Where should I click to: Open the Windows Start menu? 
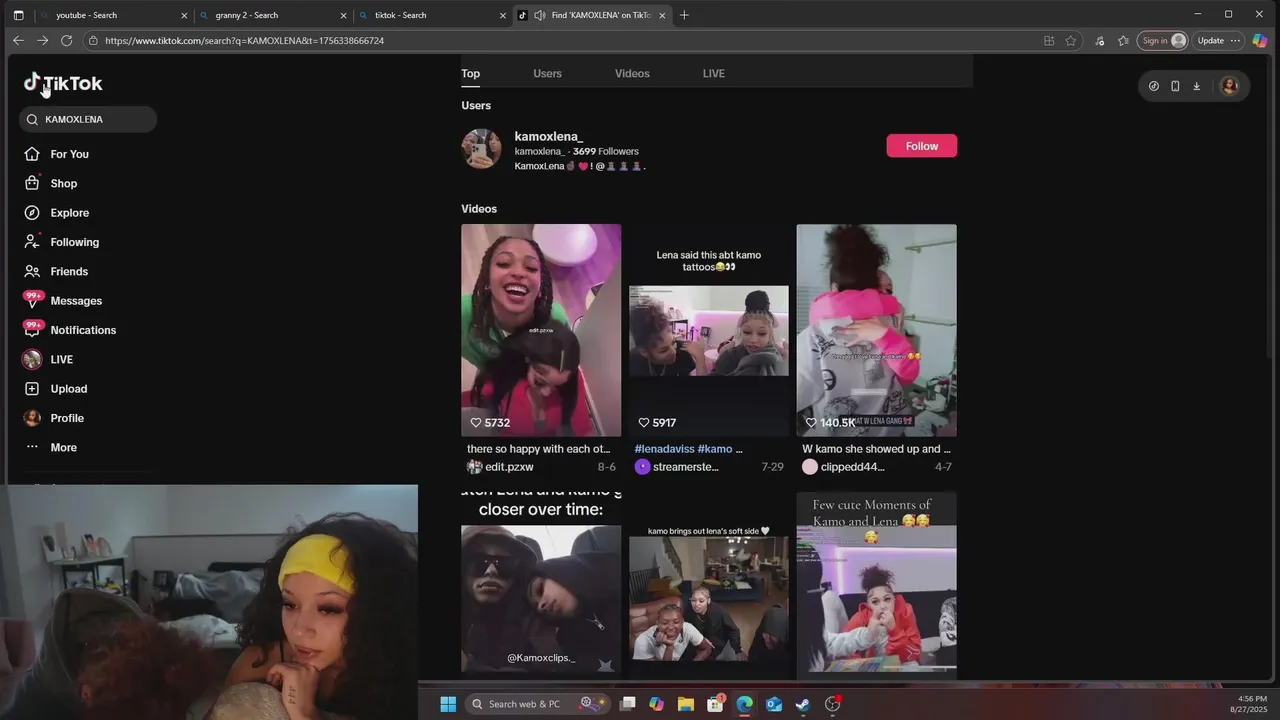448,704
